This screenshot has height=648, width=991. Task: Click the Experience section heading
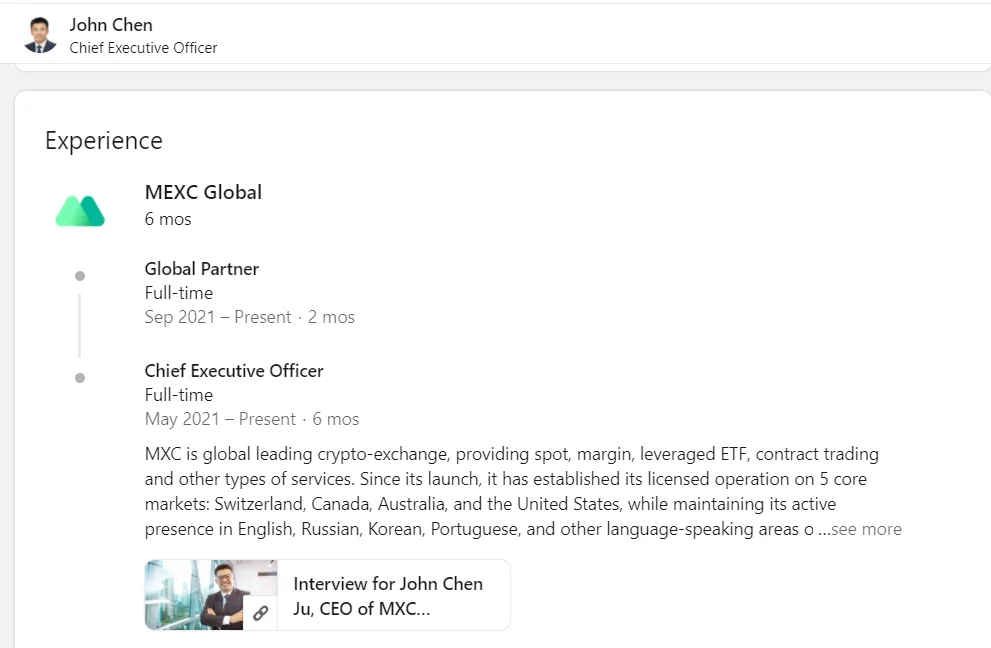(104, 141)
